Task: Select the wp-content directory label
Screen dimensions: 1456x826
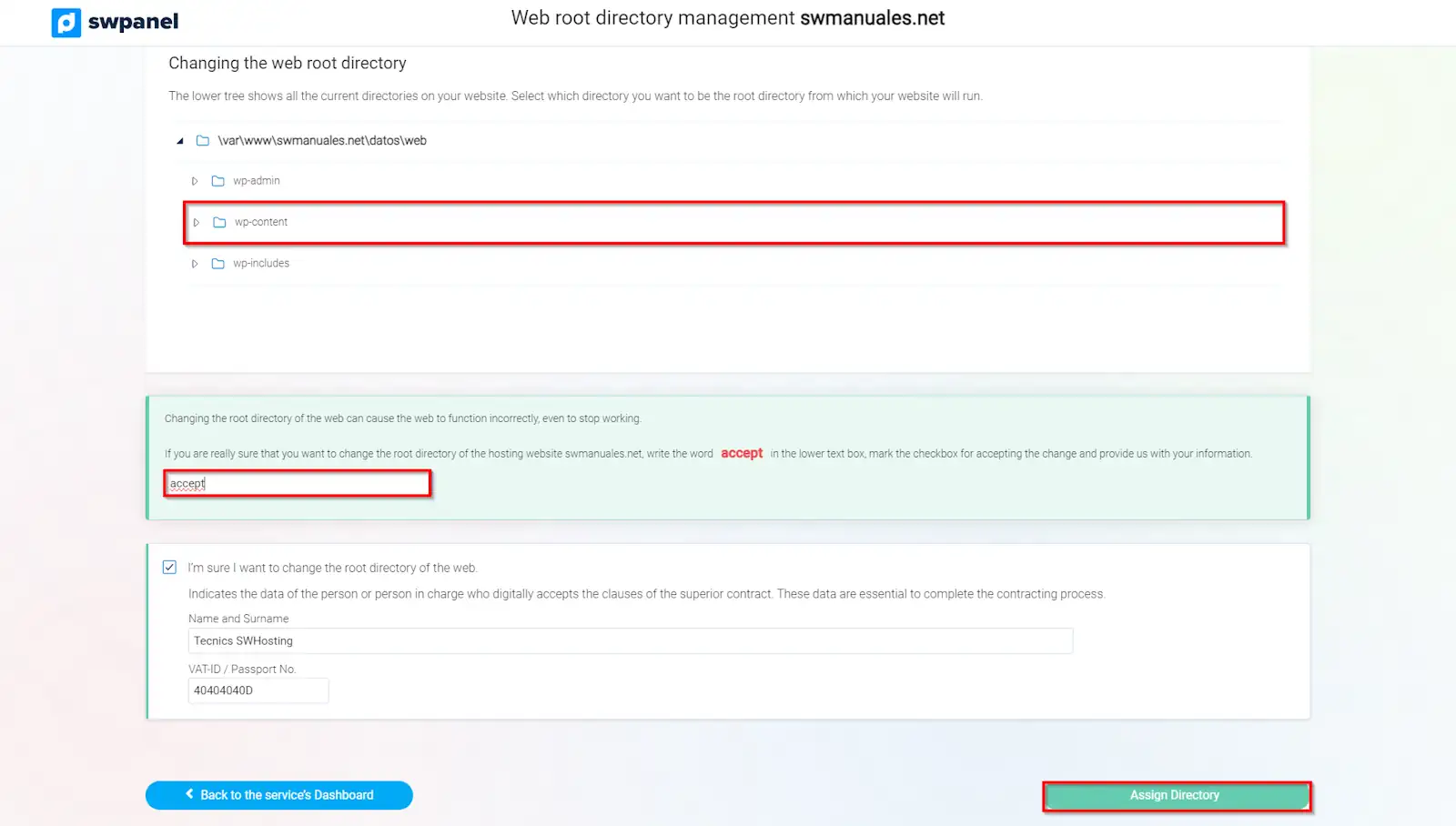Action: [261, 223]
